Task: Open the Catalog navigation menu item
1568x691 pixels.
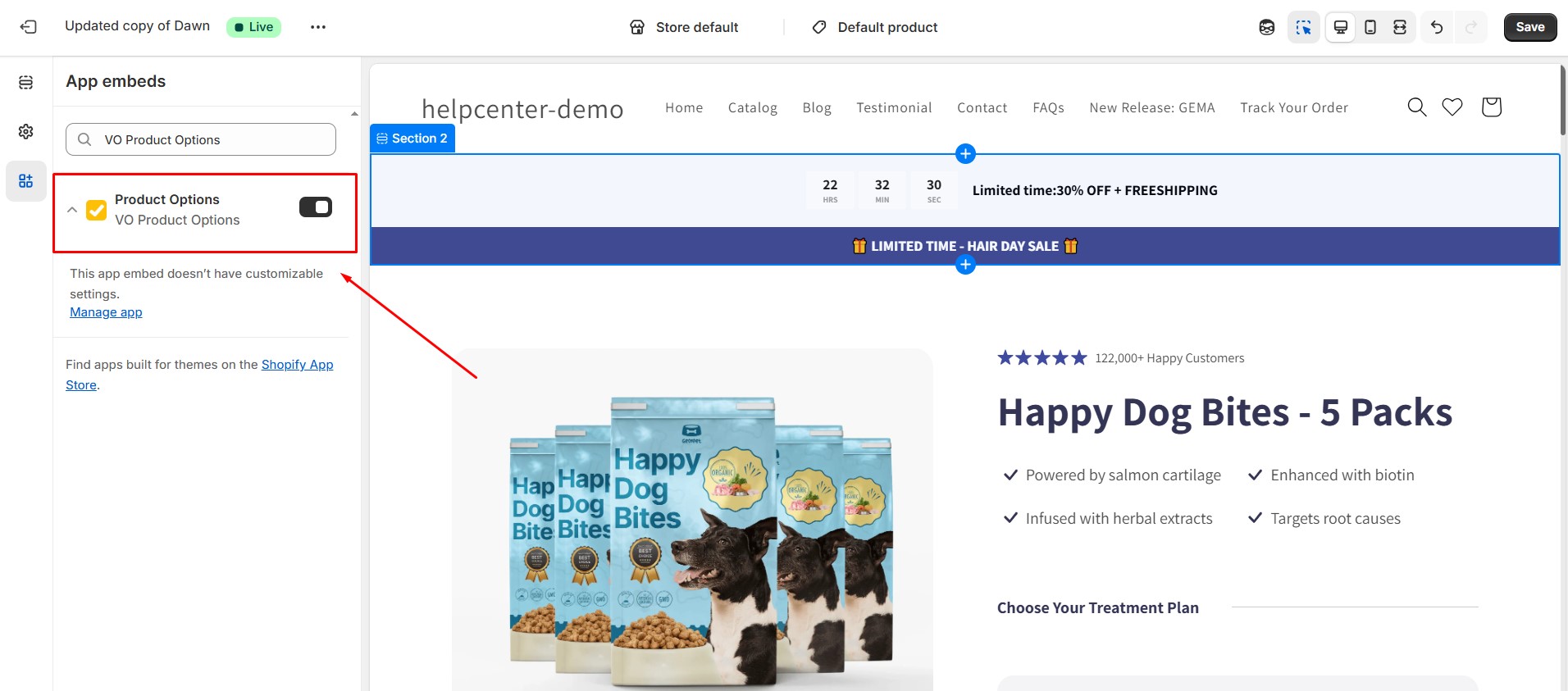Action: pyautogui.click(x=753, y=107)
